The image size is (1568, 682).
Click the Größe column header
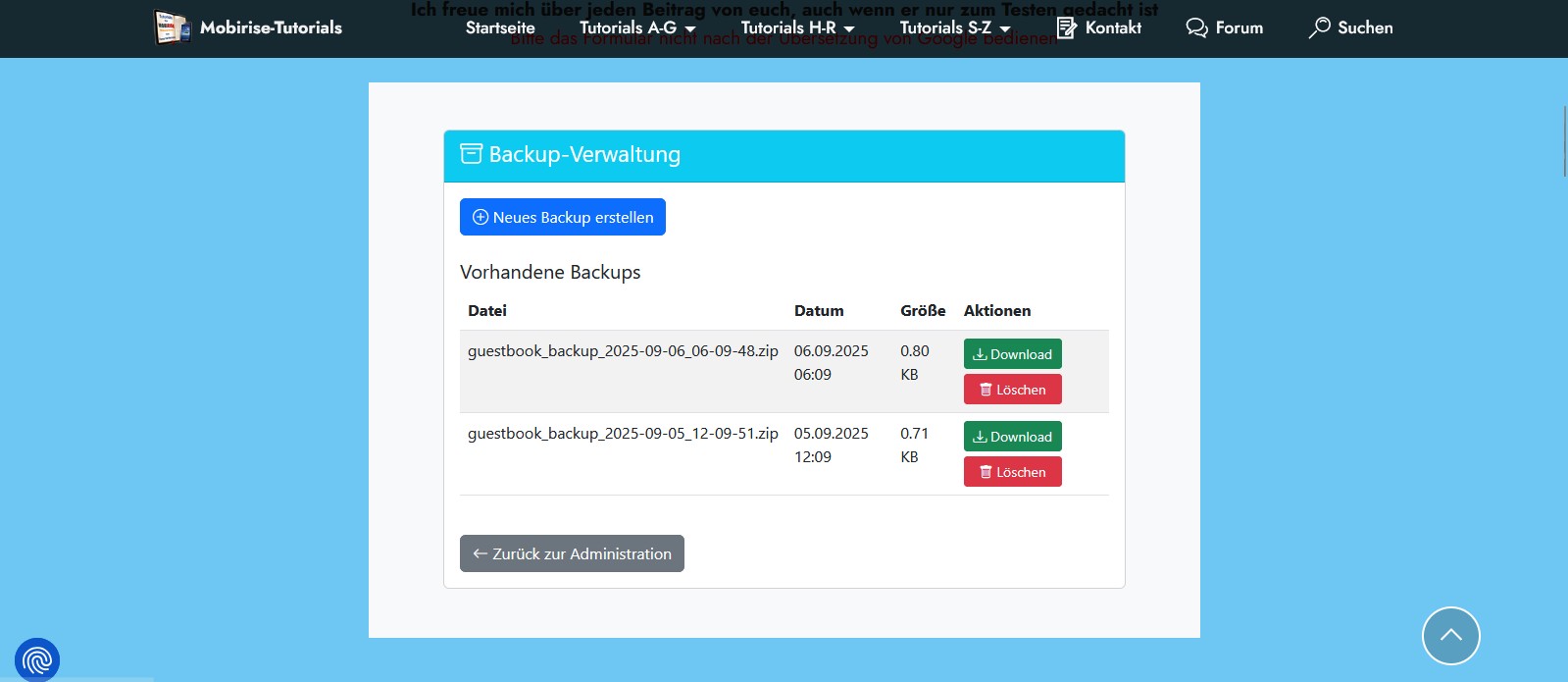pos(923,310)
